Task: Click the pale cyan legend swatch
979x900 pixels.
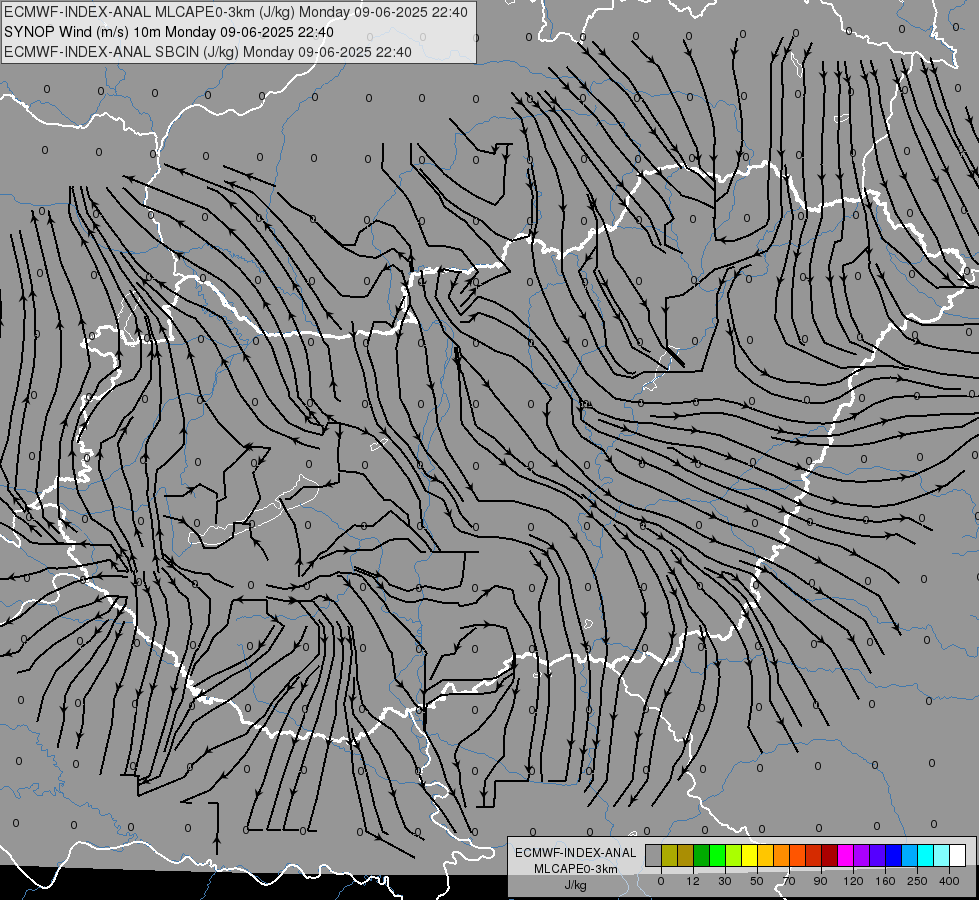Action: tap(942, 855)
